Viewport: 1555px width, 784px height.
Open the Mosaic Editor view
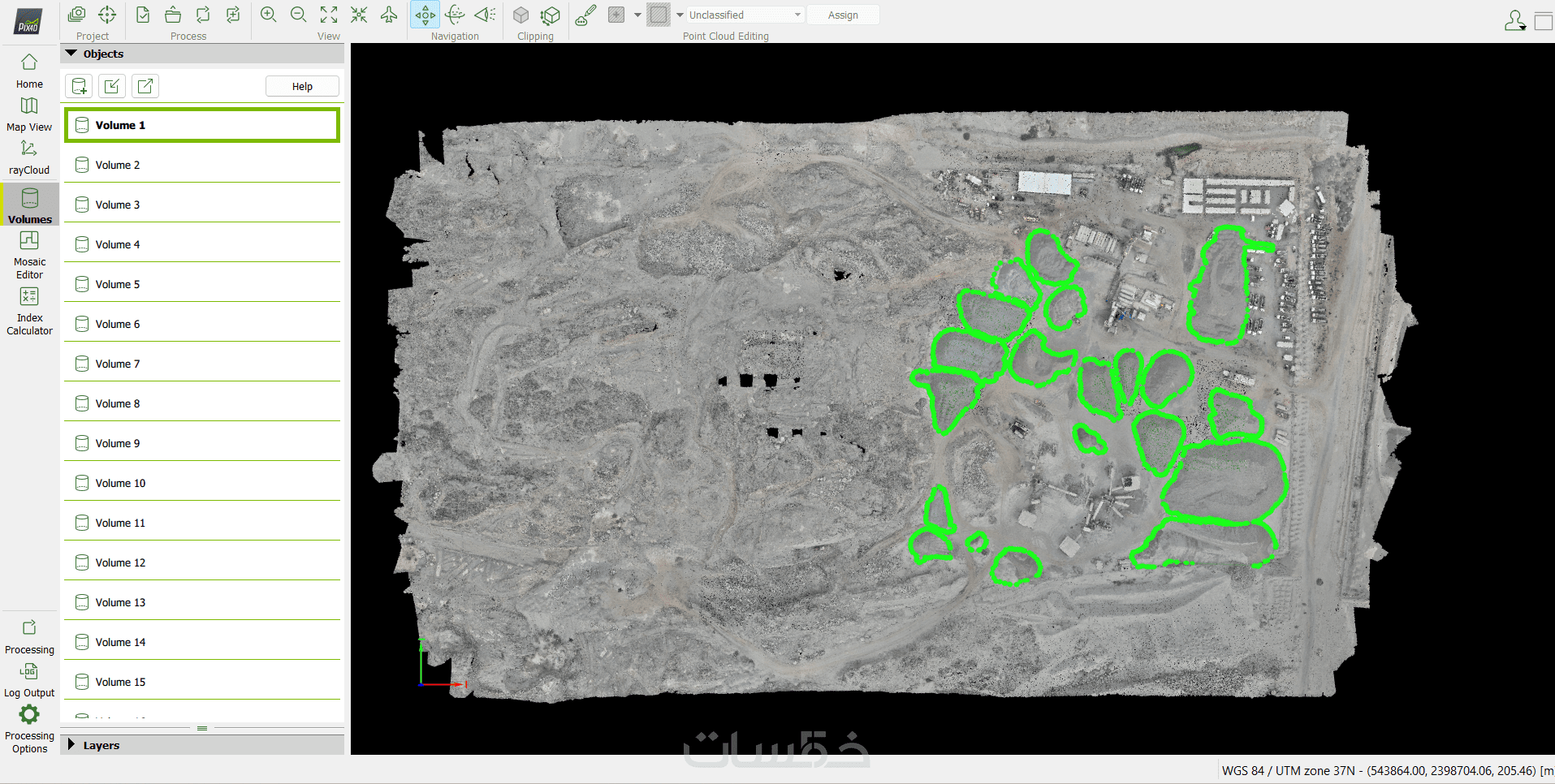pyautogui.click(x=29, y=255)
